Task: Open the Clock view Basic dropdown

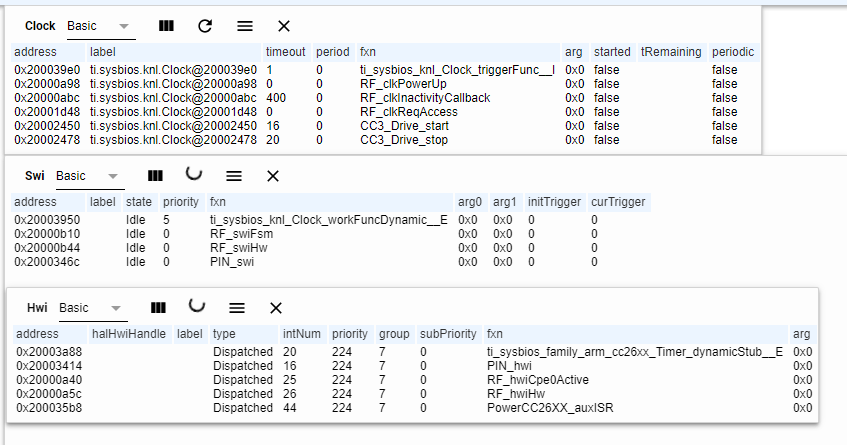Action: pyautogui.click(x=99, y=26)
